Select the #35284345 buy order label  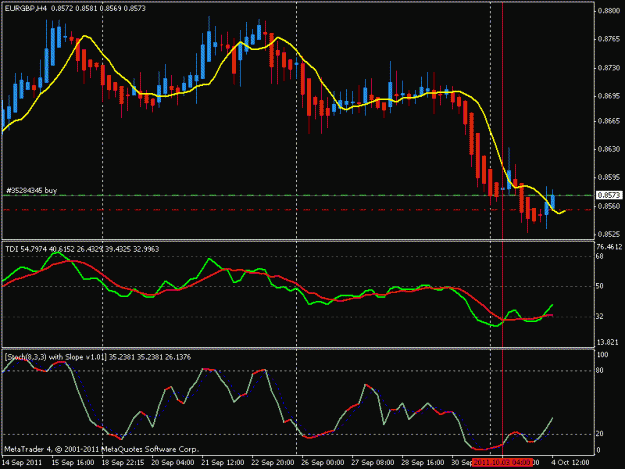click(31, 190)
